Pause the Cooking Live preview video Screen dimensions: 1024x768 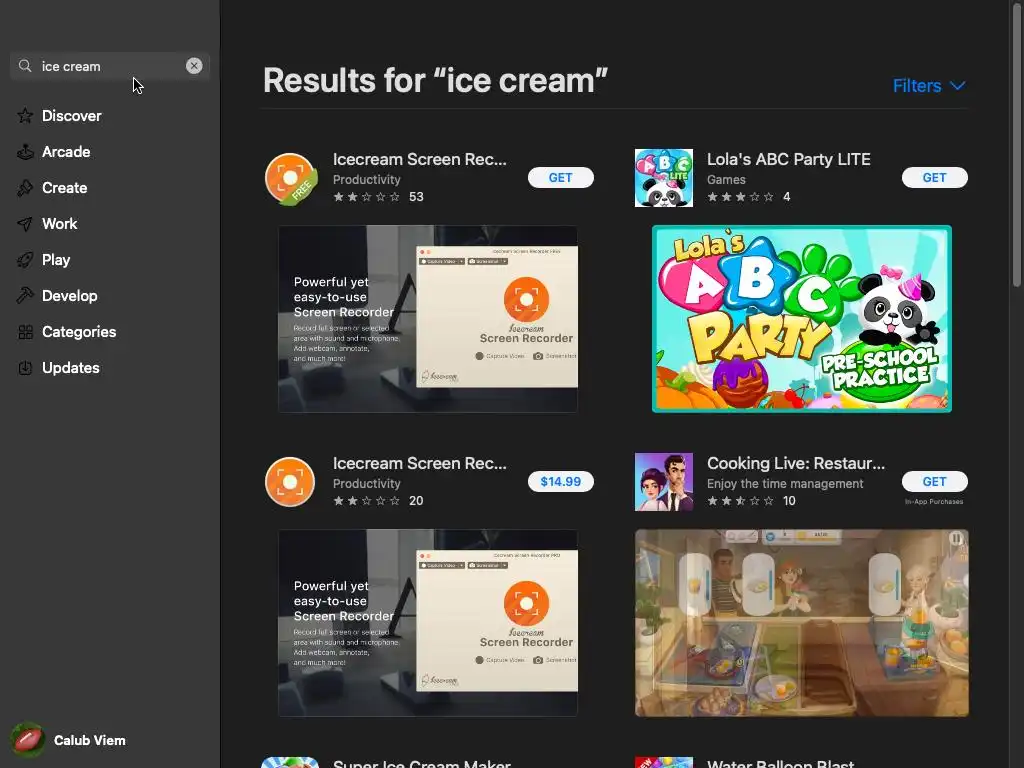click(955, 538)
